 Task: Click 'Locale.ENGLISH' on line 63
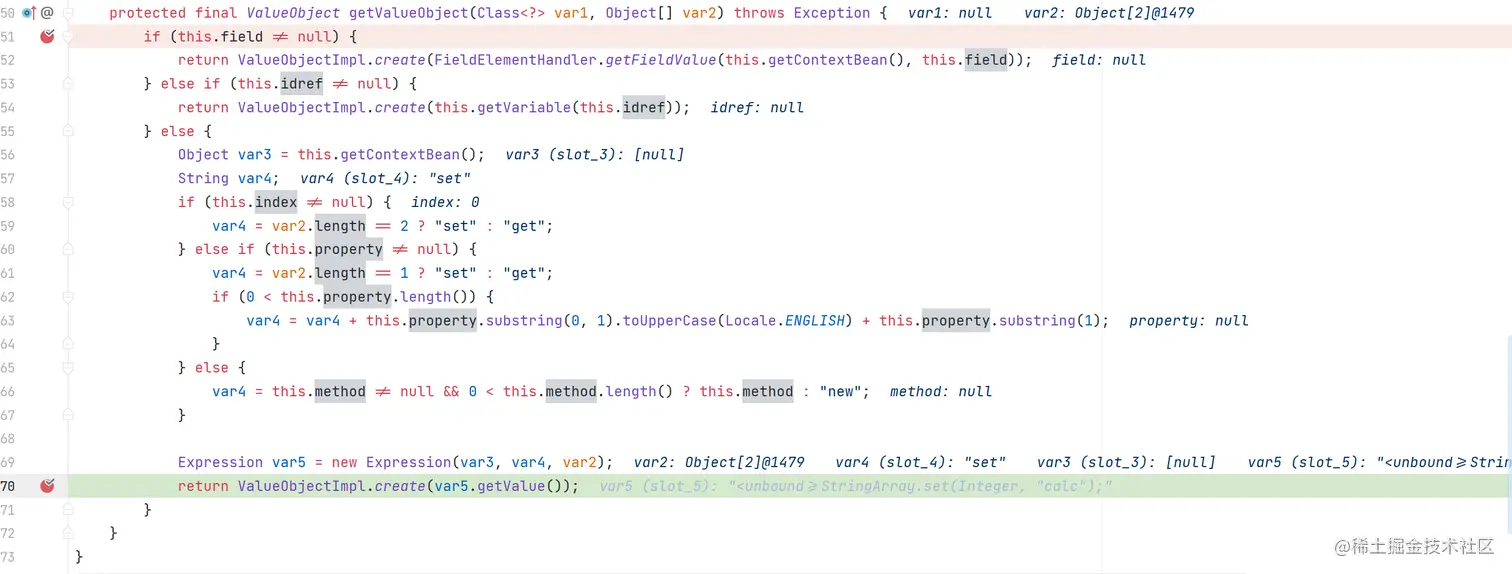(785, 321)
